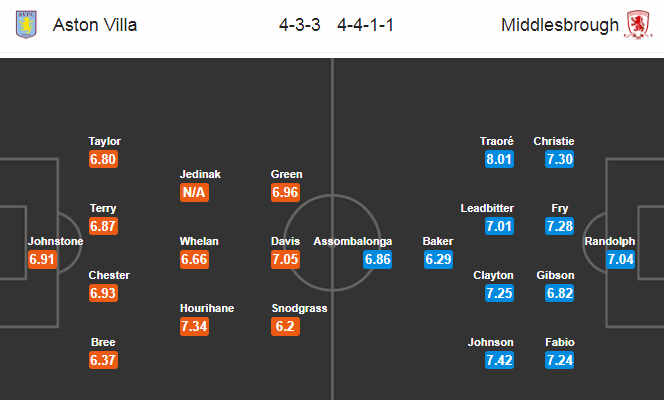Select goalkeeper Johnstone's 6.91 rating
Image resolution: width=664 pixels, height=400 pixels.
tap(42, 259)
